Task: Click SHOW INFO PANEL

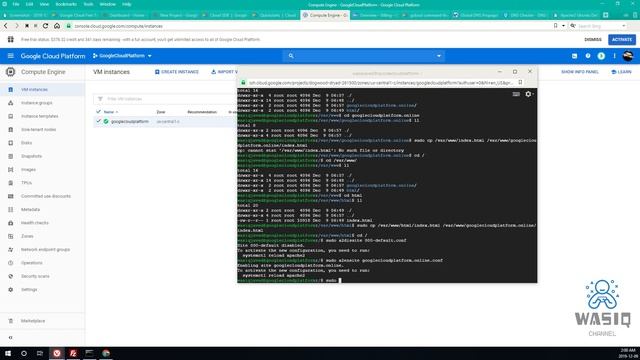Action: (x=580, y=72)
